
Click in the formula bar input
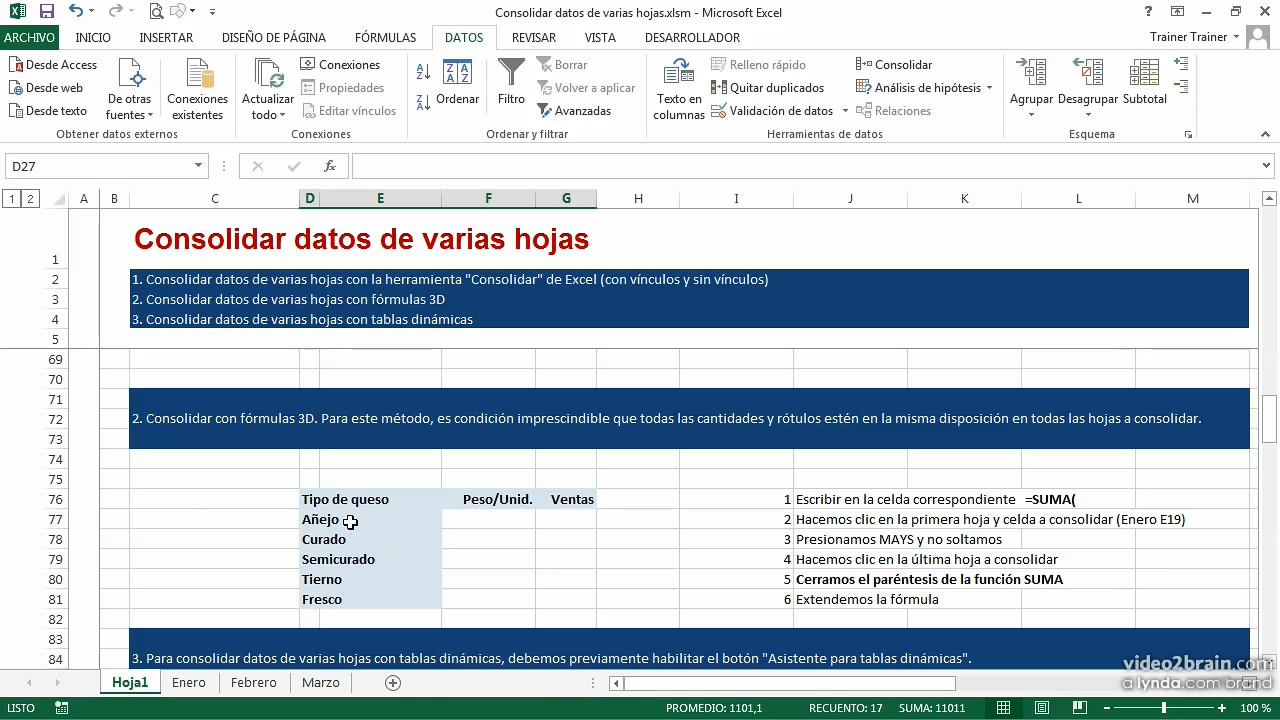pyautogui.click(x=805, y=166)
